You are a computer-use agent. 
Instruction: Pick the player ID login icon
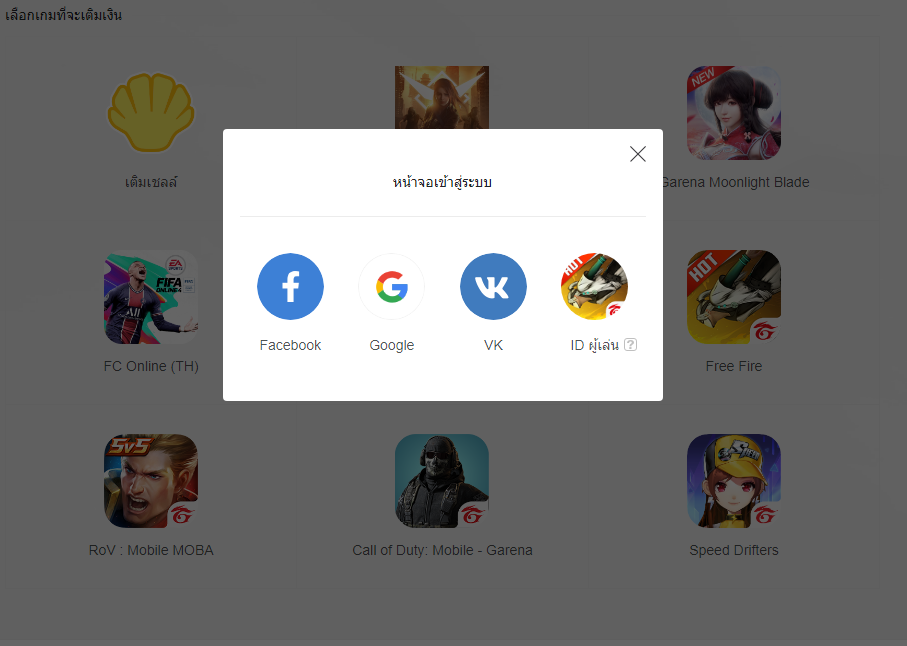click(595, 286)
